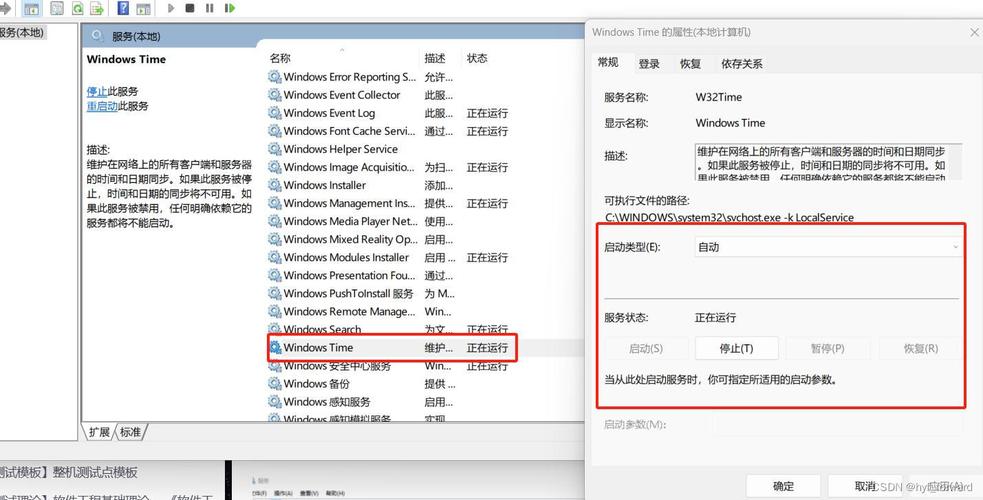Confirm the dialog with 确定
983x500 pixels.
click(783, 486)
